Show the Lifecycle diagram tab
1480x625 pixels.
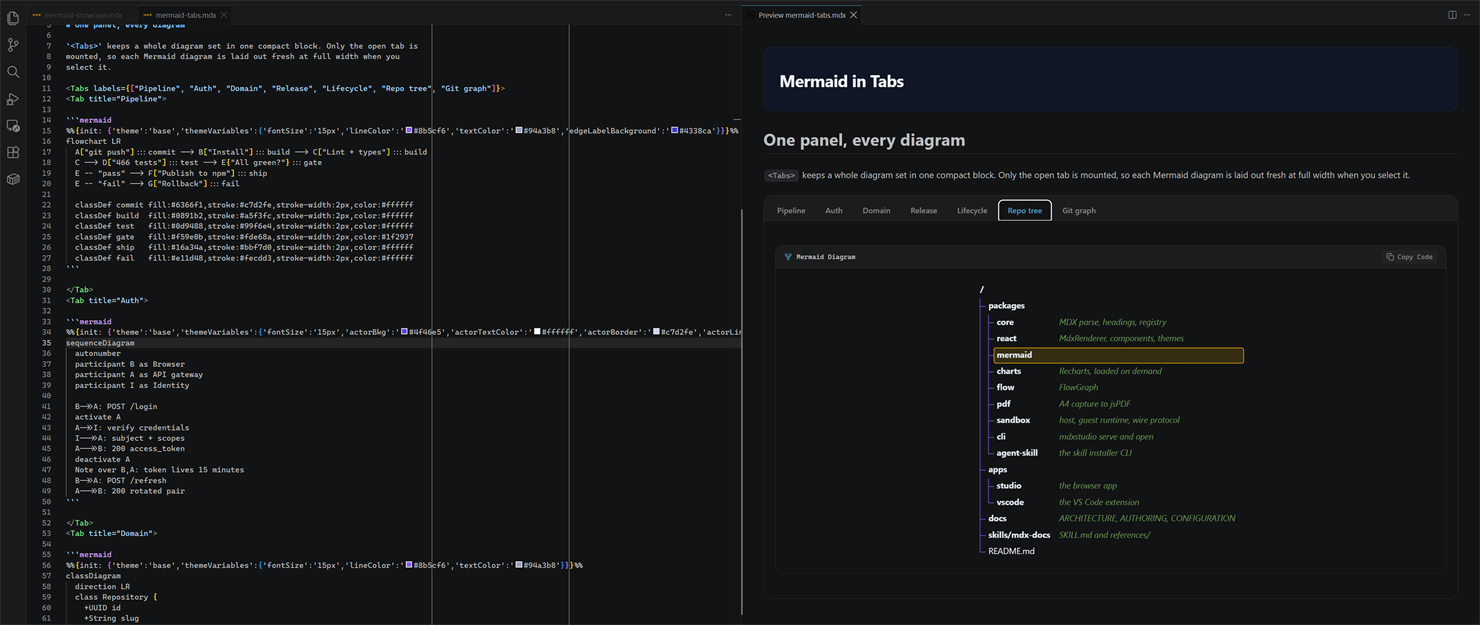[972, 211]
